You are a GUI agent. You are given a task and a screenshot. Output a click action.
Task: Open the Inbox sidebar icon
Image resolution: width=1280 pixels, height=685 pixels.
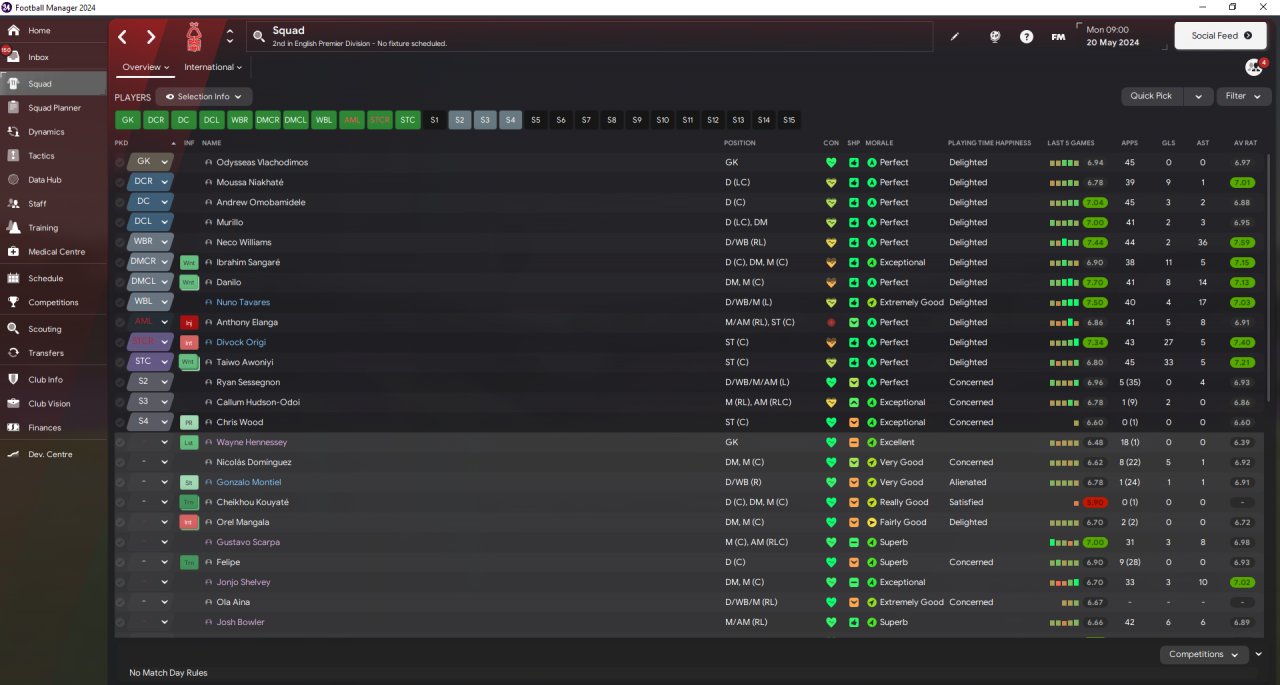click(13, 57)
